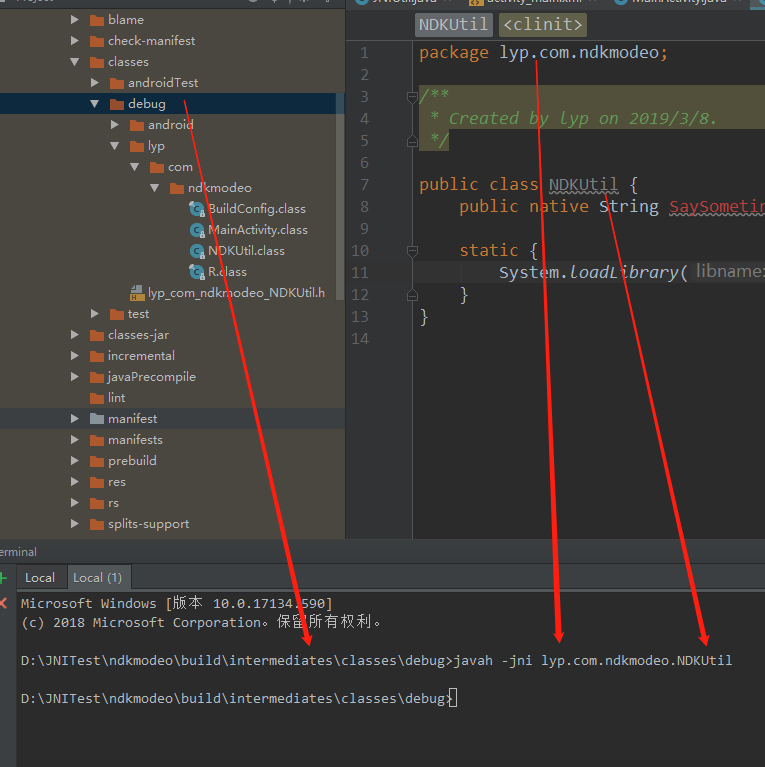Viewport: 765px width, 767px height.
Task: Collapse the debug folder arrow
Action: click(x=95, y=104)
